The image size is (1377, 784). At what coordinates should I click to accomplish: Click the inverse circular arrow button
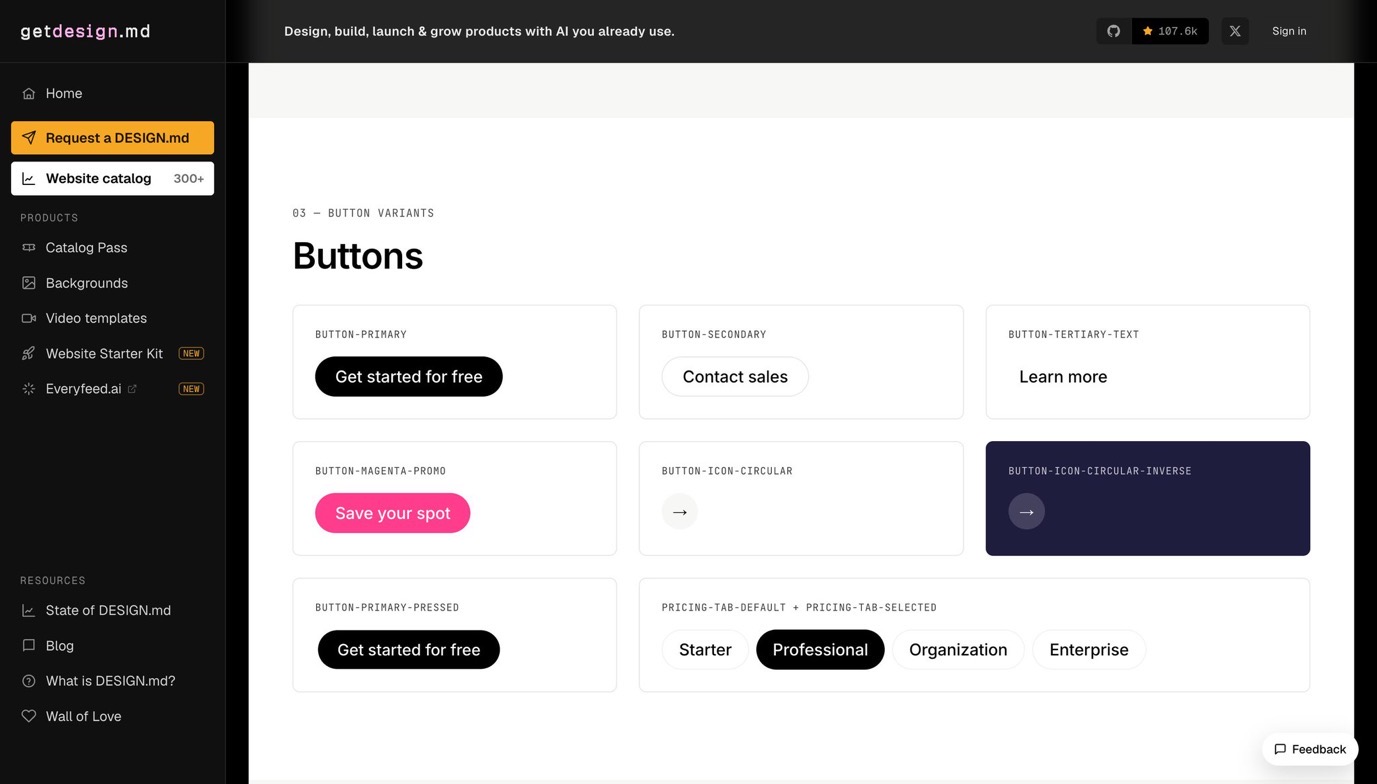pos(1026,512)
